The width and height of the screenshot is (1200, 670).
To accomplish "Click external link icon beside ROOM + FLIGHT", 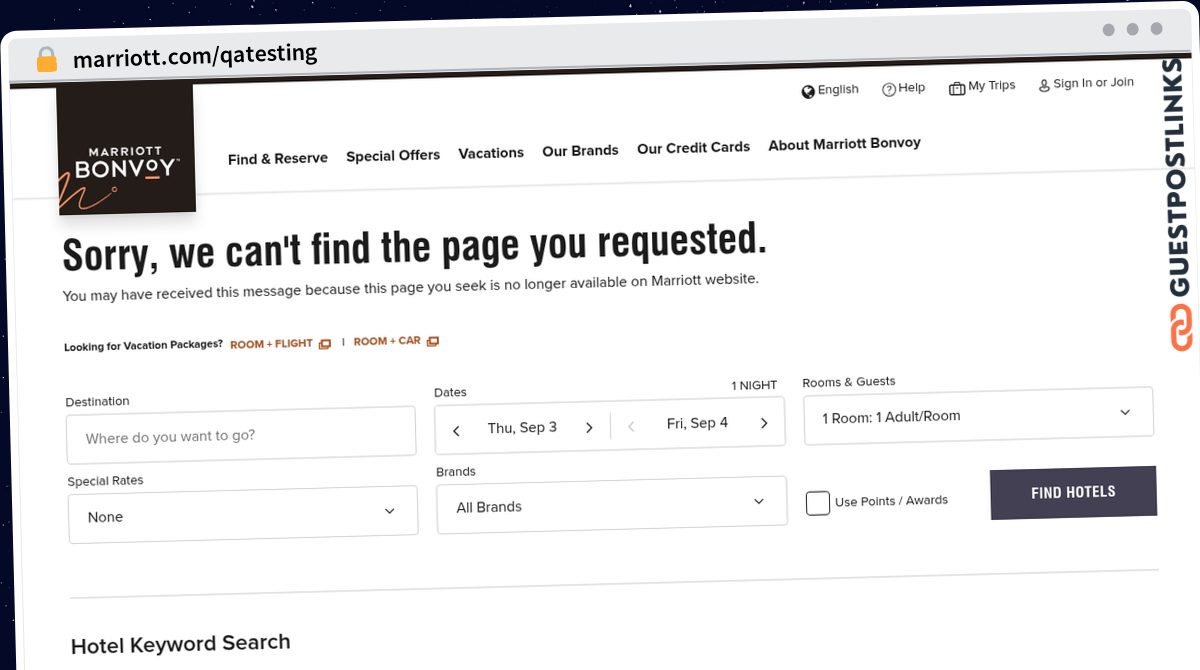I will [x=325, y=344].
